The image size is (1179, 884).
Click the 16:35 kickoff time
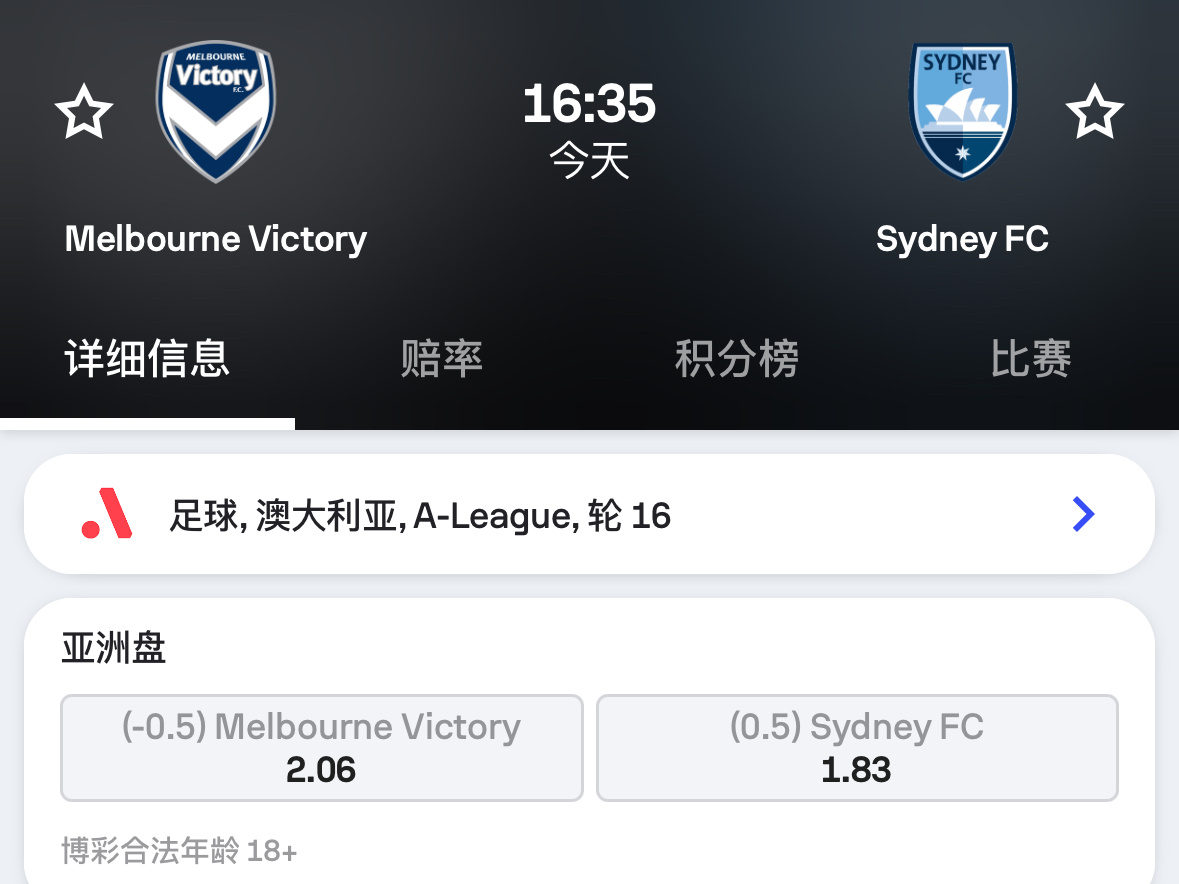click(590, 104)
